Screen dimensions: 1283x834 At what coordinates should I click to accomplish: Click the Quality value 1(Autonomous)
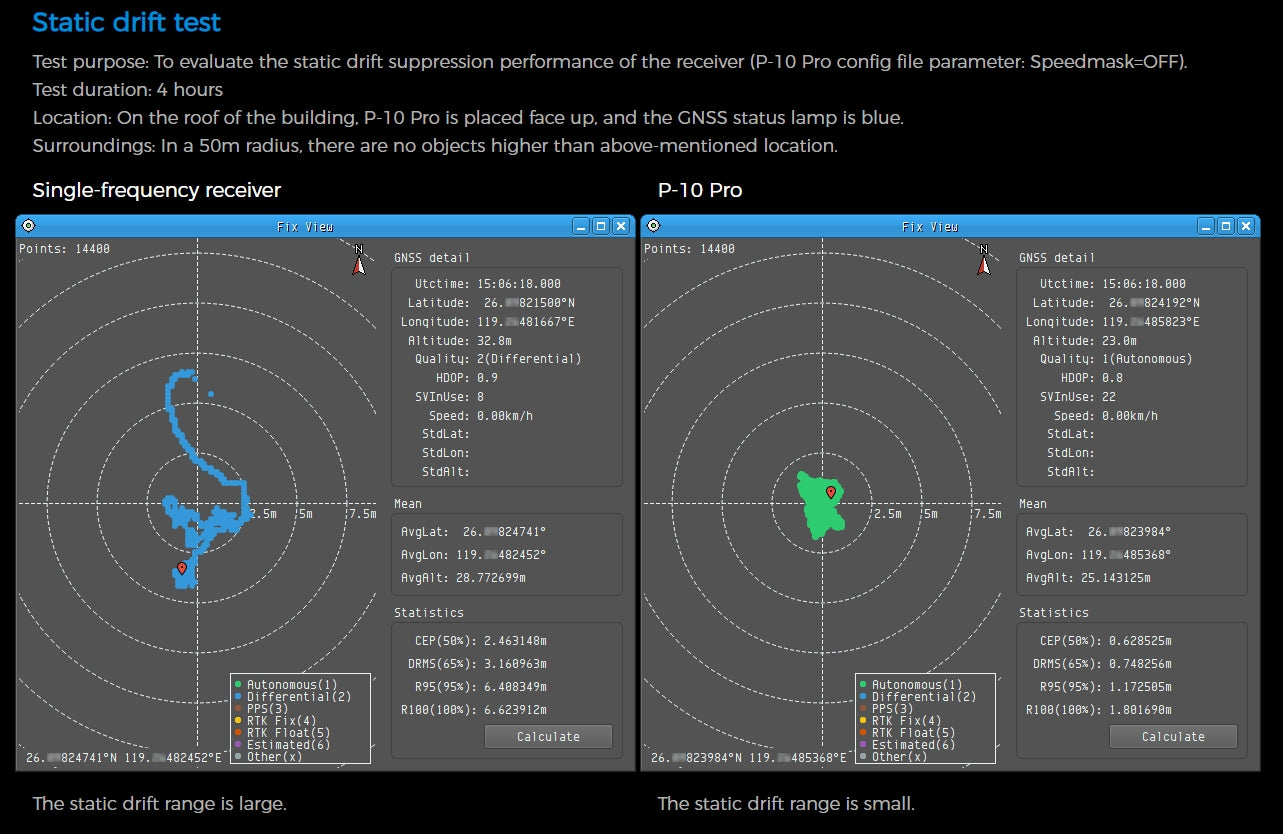1147,359
